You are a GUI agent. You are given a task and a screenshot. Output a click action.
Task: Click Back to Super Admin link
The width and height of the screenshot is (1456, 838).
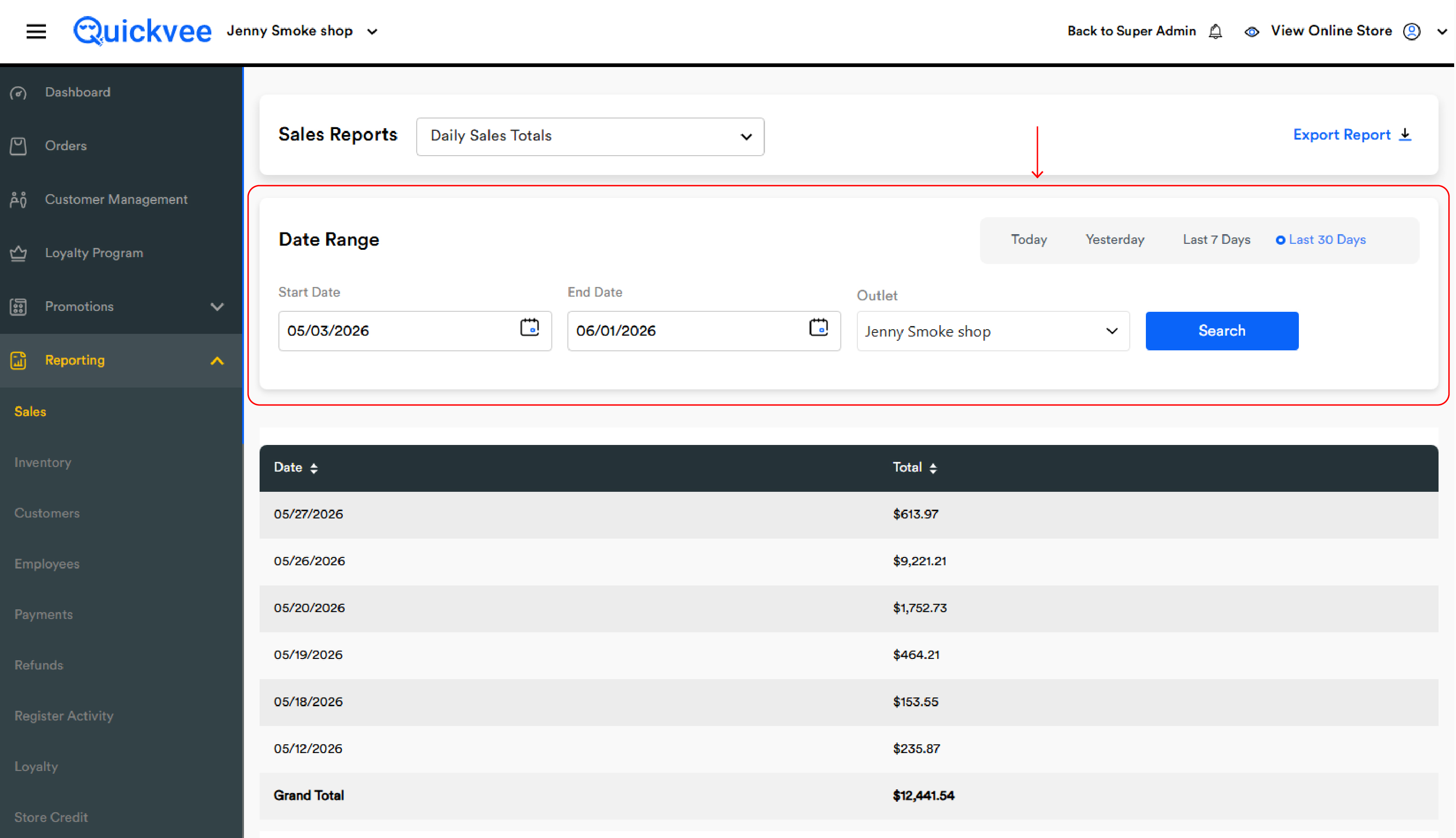(x=1132, y=31)
